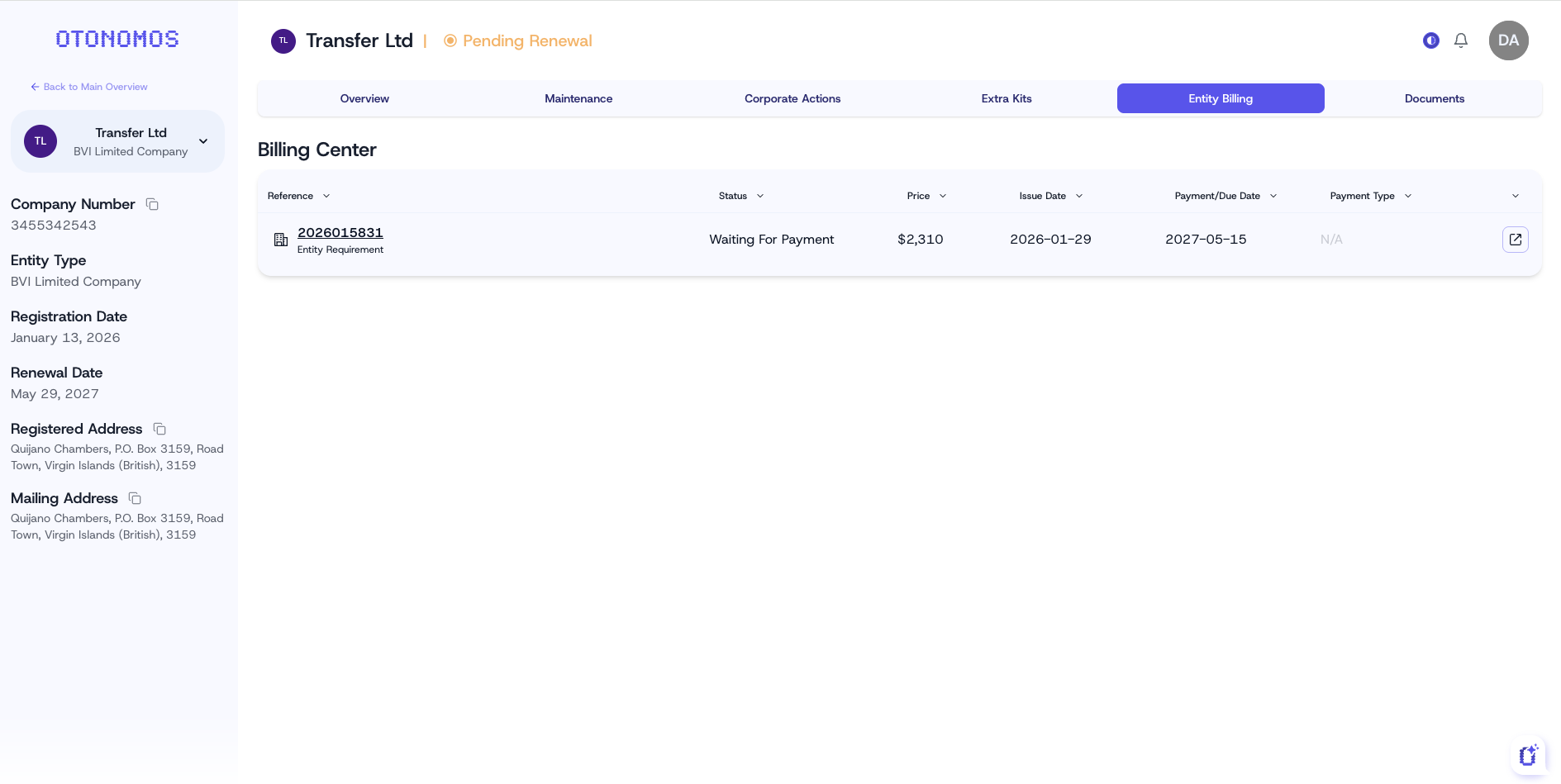Click the info icon near the avatar
This screenshot has width=1561, height=784.
coord(1430,40)
